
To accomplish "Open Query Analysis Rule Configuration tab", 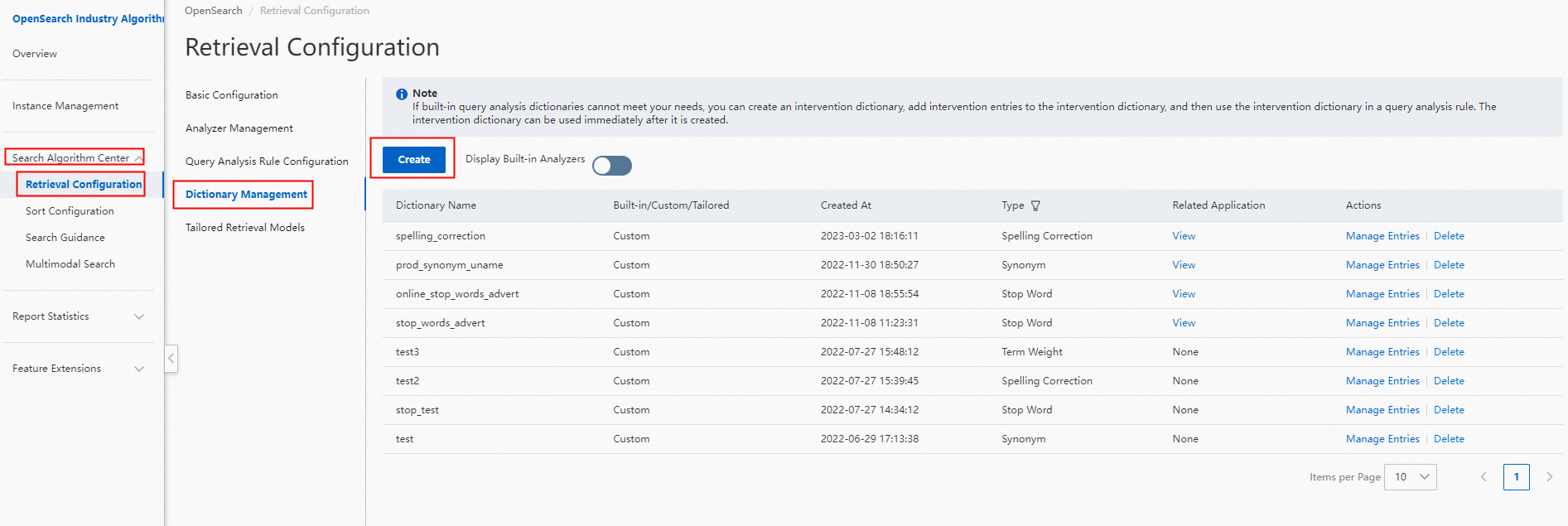I will pyautogui.click(x=267, y=162).
